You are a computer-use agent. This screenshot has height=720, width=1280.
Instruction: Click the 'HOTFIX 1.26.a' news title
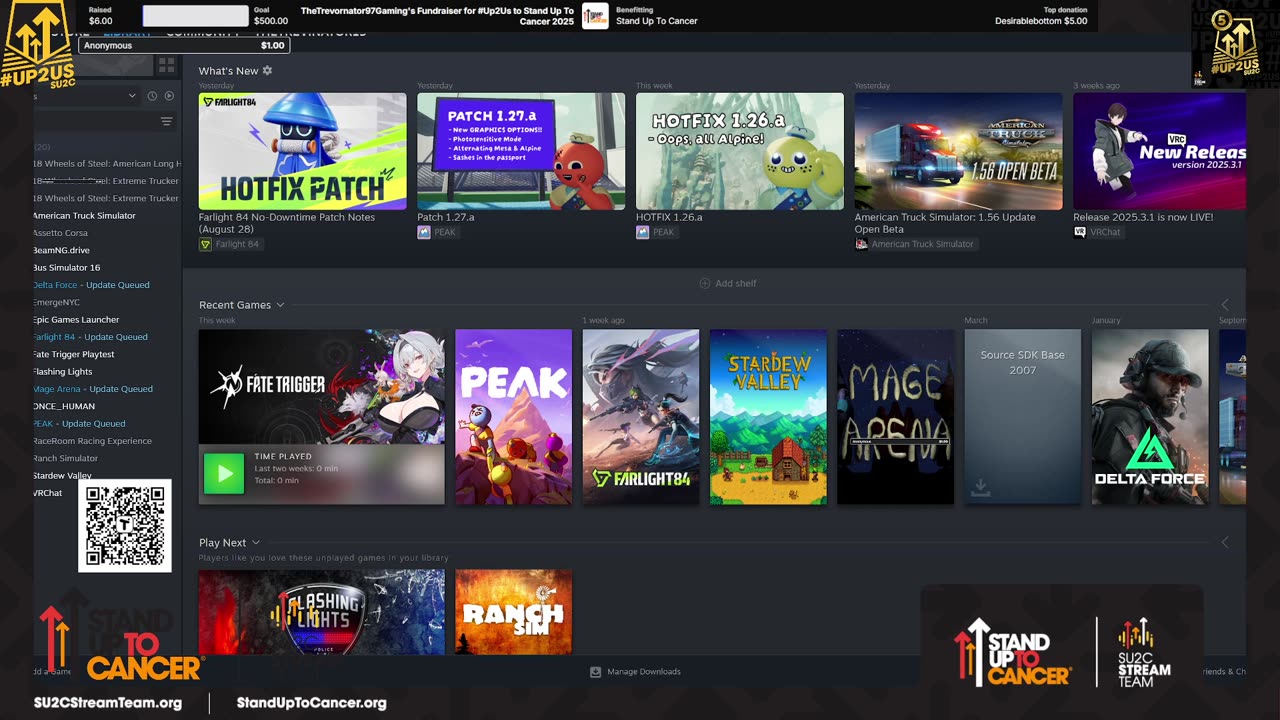(669, 217)
